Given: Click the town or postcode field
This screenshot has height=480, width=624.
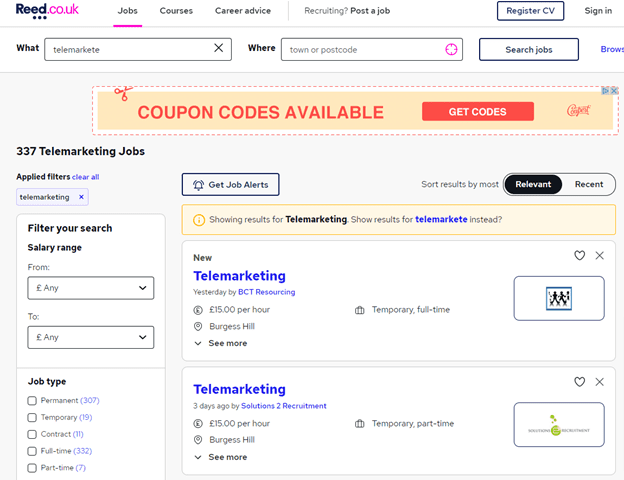Looking at the screenshot, I should point(362,49).
